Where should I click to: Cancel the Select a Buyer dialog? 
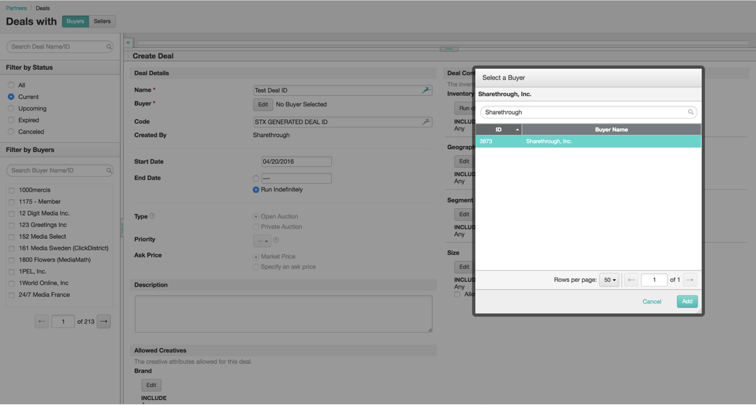[652, 301]
